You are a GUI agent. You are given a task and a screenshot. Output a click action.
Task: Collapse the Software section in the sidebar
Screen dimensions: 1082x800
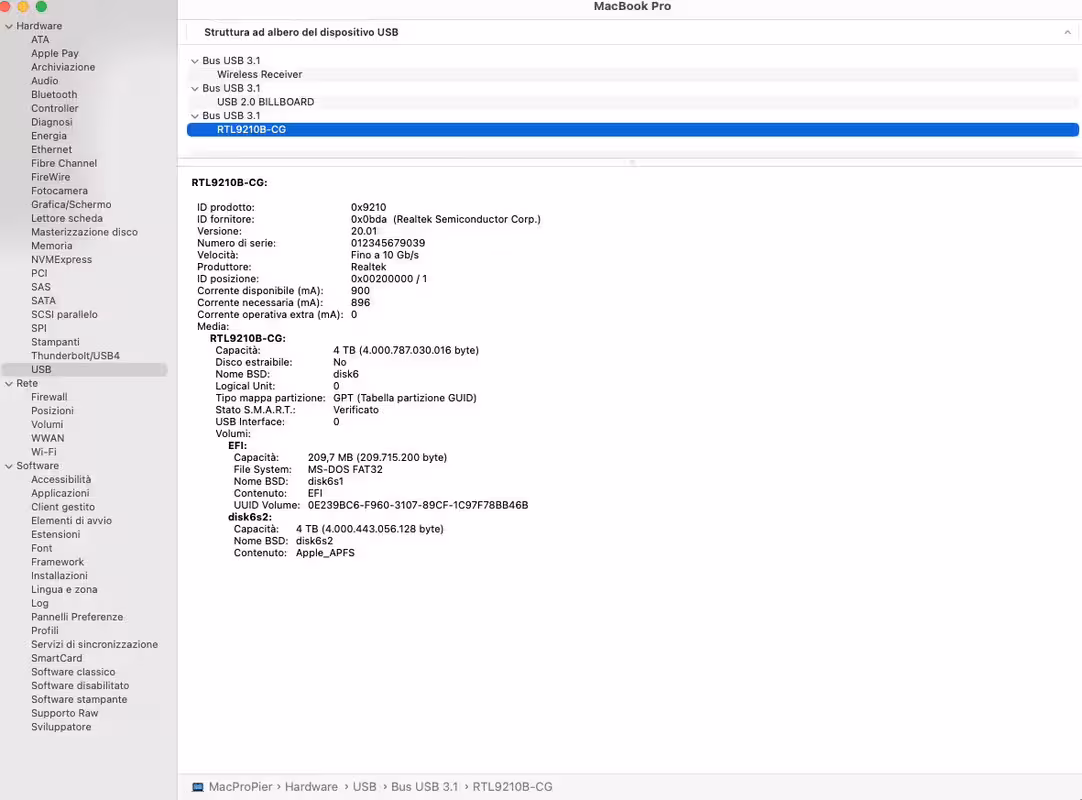coord(9,467)
